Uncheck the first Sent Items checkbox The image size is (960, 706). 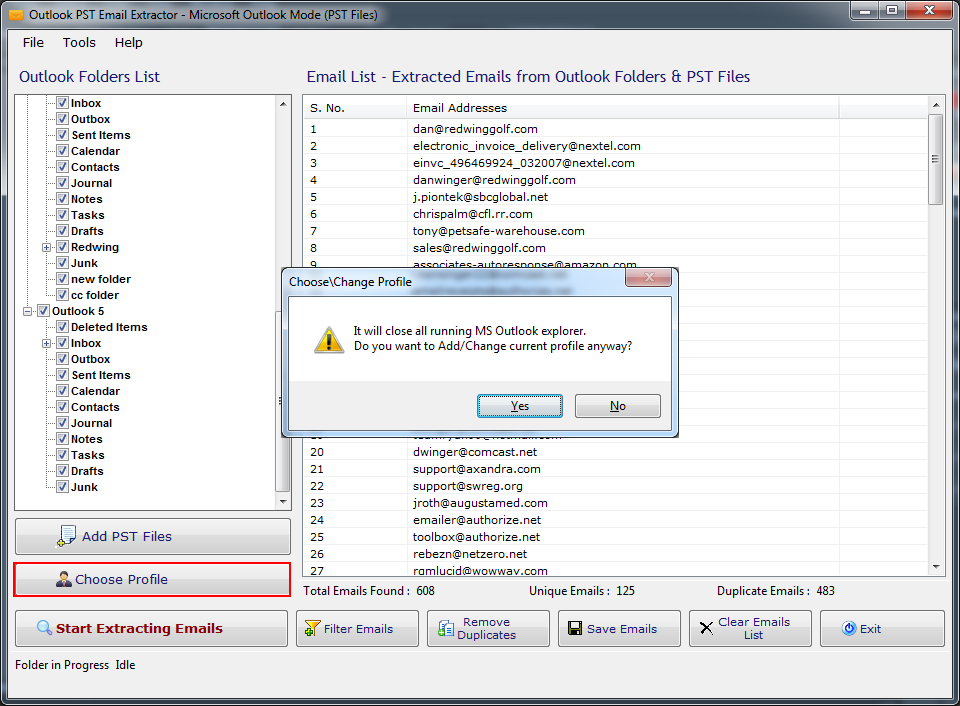coord(62,135)
